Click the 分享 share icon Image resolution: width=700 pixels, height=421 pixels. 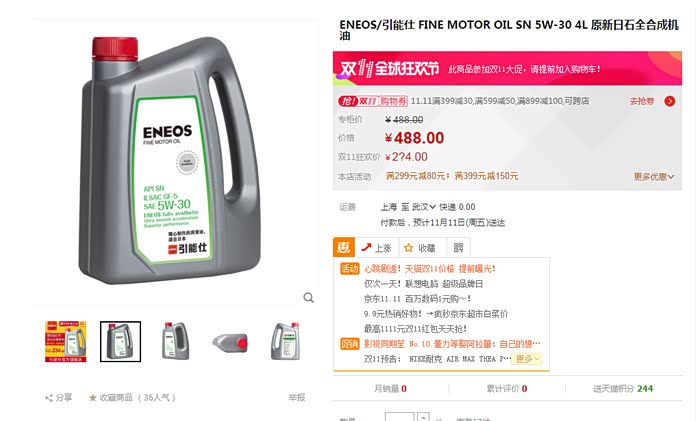[49, 397]
